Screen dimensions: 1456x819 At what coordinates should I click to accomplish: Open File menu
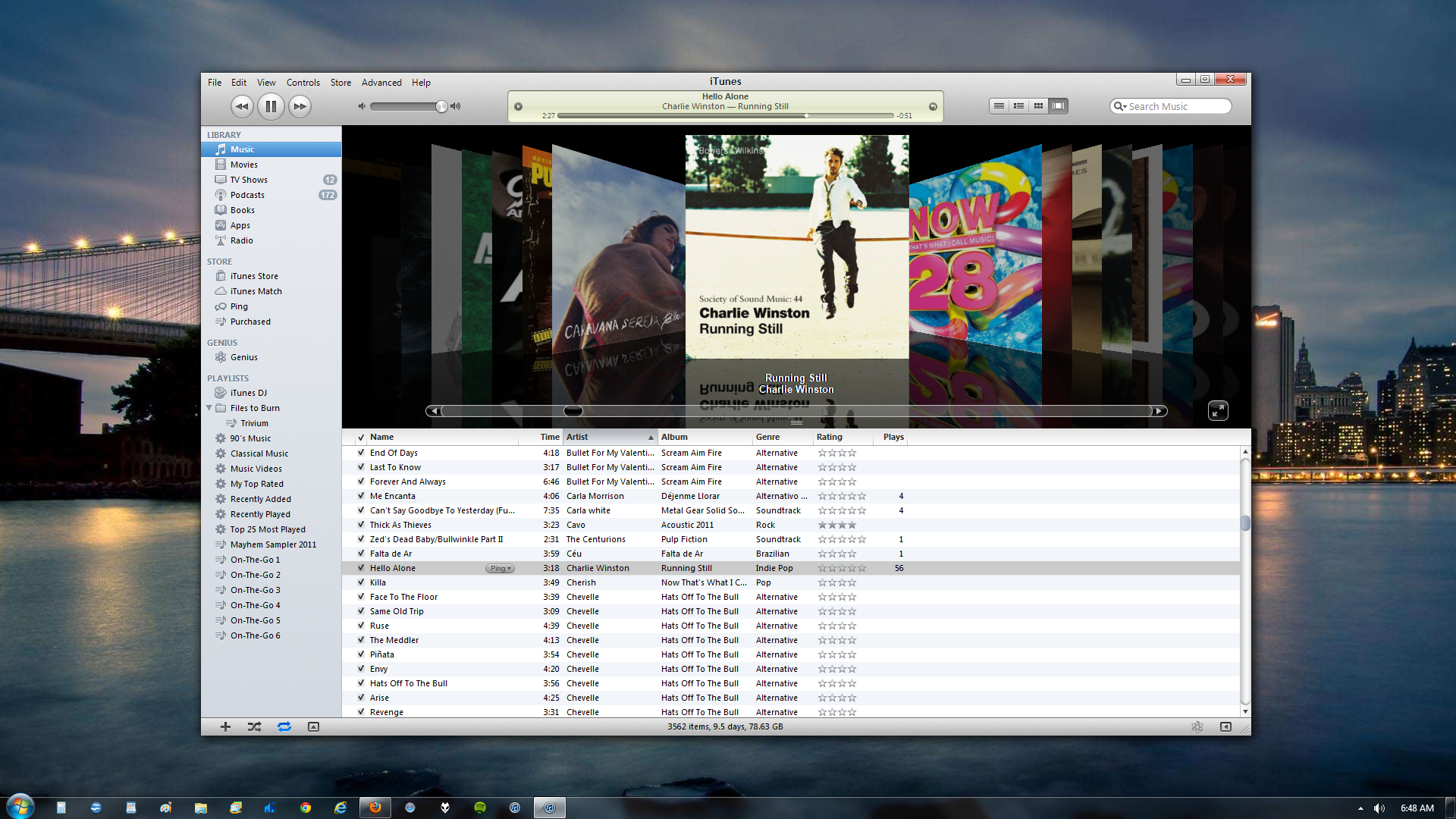pos(215,83)
